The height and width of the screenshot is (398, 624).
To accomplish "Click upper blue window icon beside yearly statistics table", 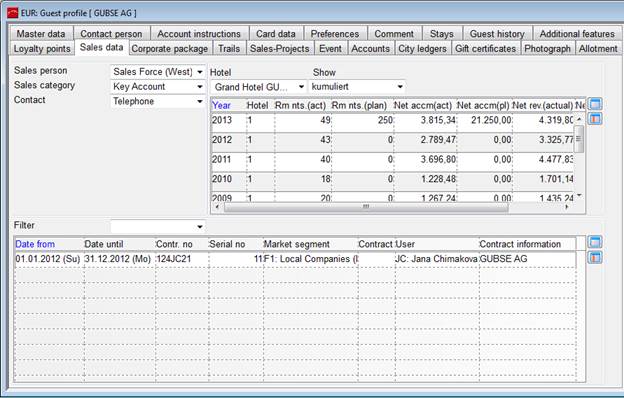I will point(595,104).
